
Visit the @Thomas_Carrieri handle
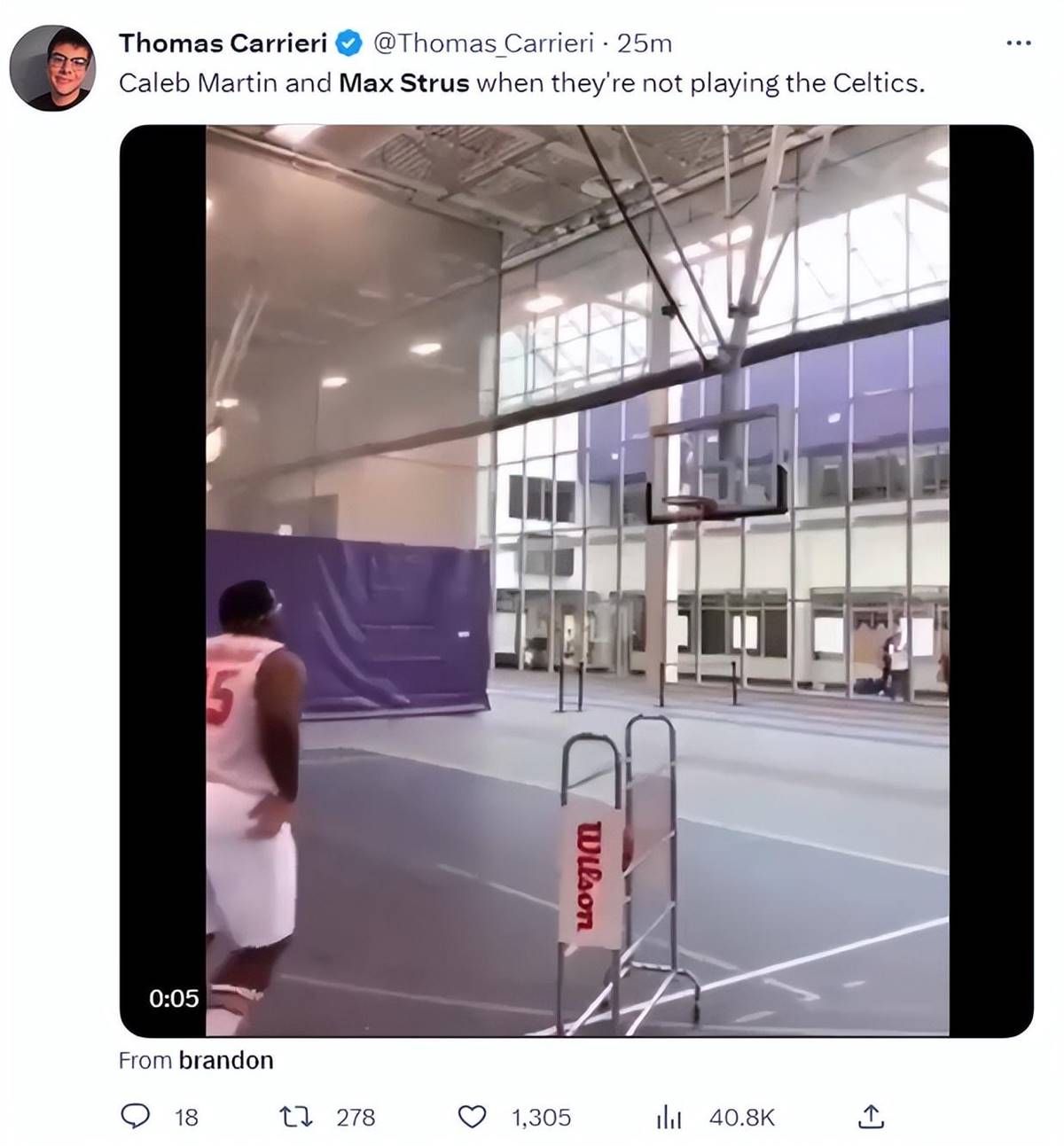(x=483, y=43)
